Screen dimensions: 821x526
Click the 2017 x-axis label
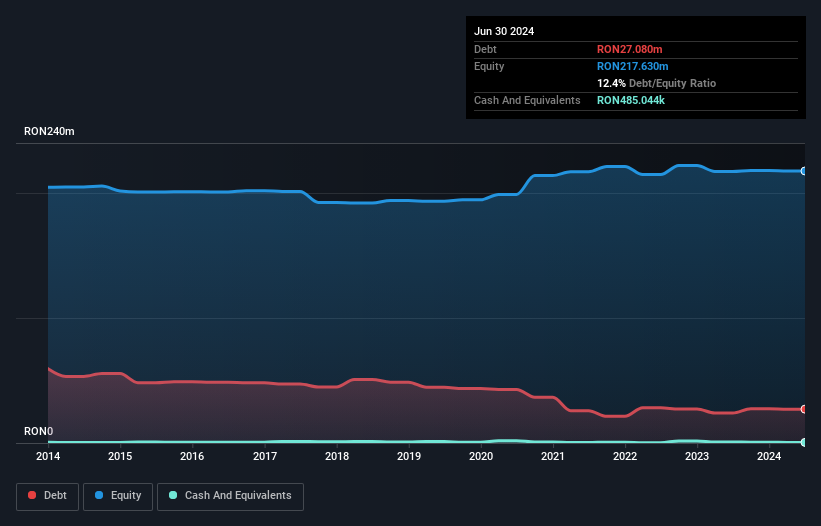point(265,456)
